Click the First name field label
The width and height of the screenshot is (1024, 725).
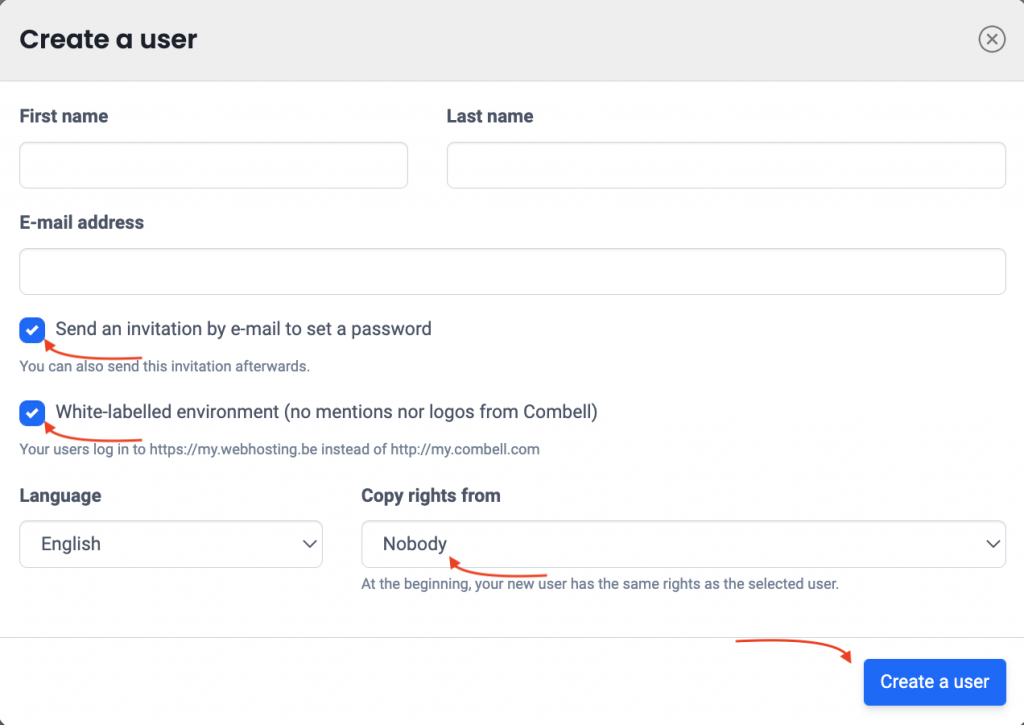tap(64, 116)
